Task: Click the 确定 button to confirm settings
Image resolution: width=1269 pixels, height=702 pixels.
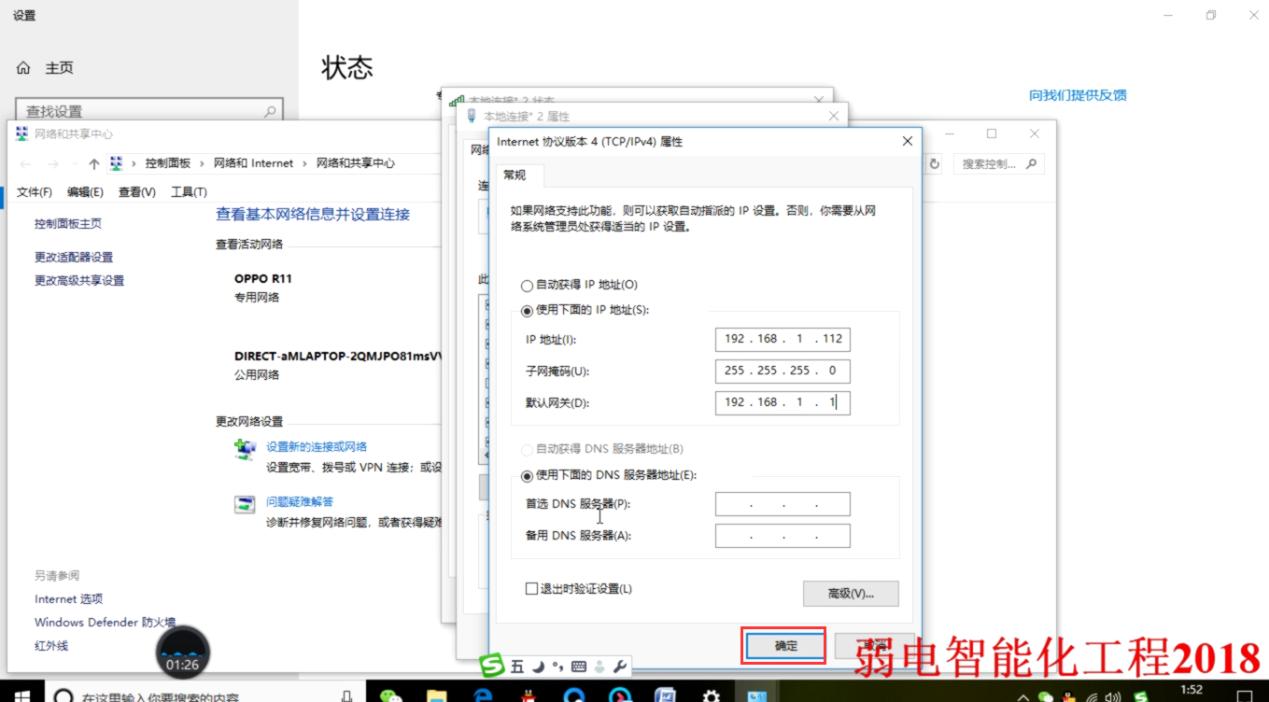Action: [783, 646]
